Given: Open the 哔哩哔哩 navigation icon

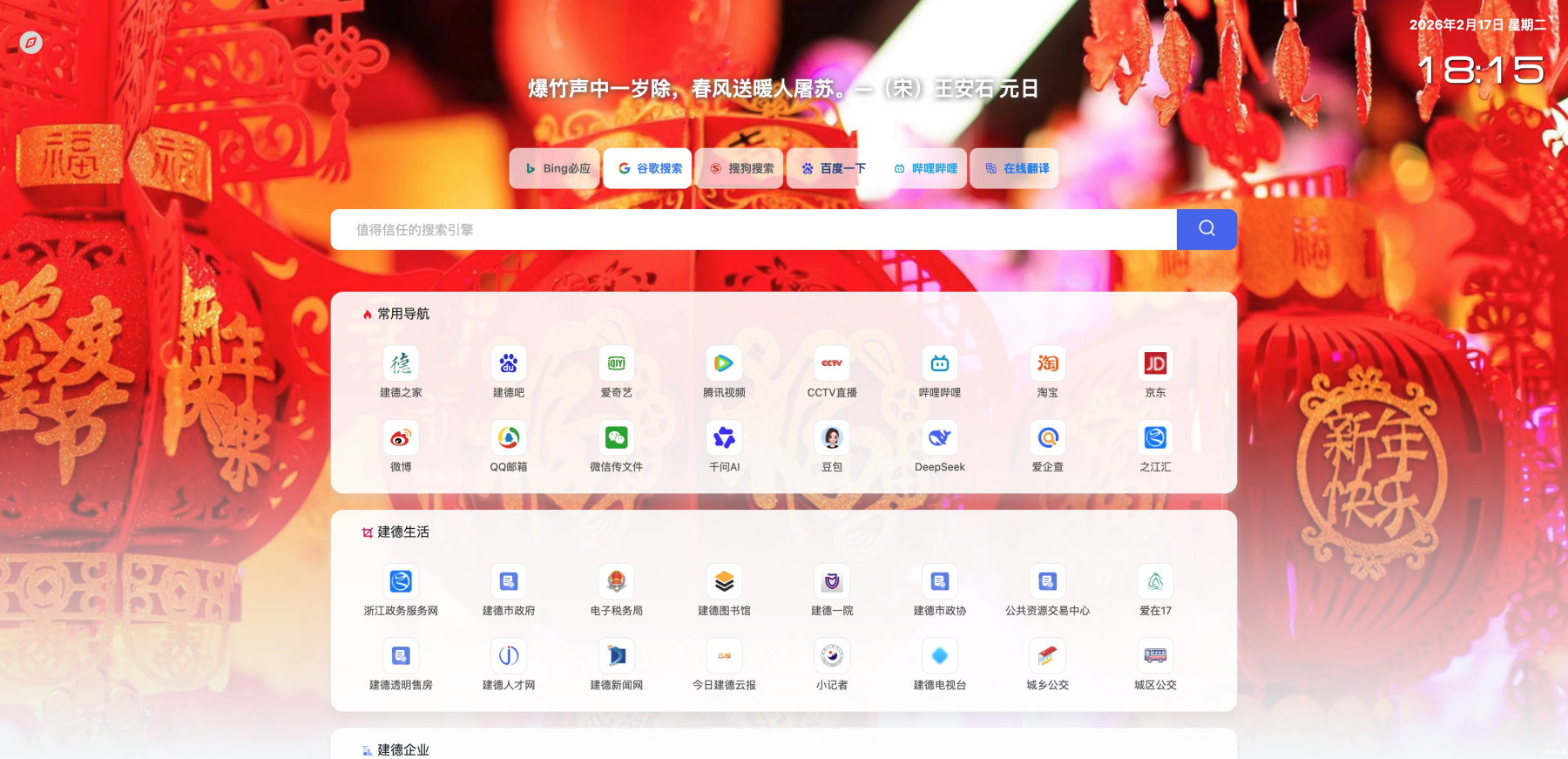Looking at the screenshot, I should click(940, 363).
